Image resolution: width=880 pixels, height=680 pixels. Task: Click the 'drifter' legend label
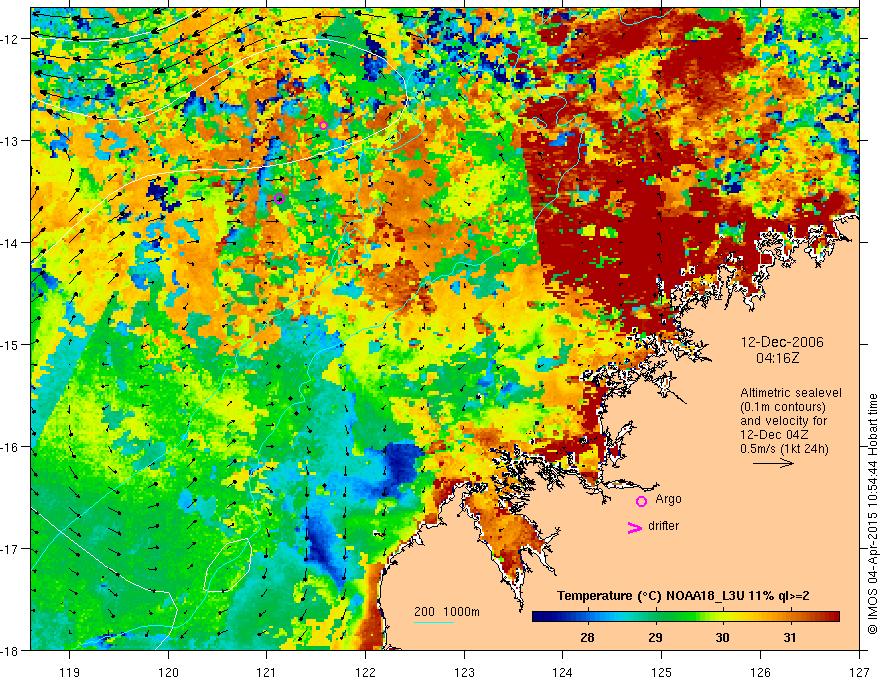(663, 526)
